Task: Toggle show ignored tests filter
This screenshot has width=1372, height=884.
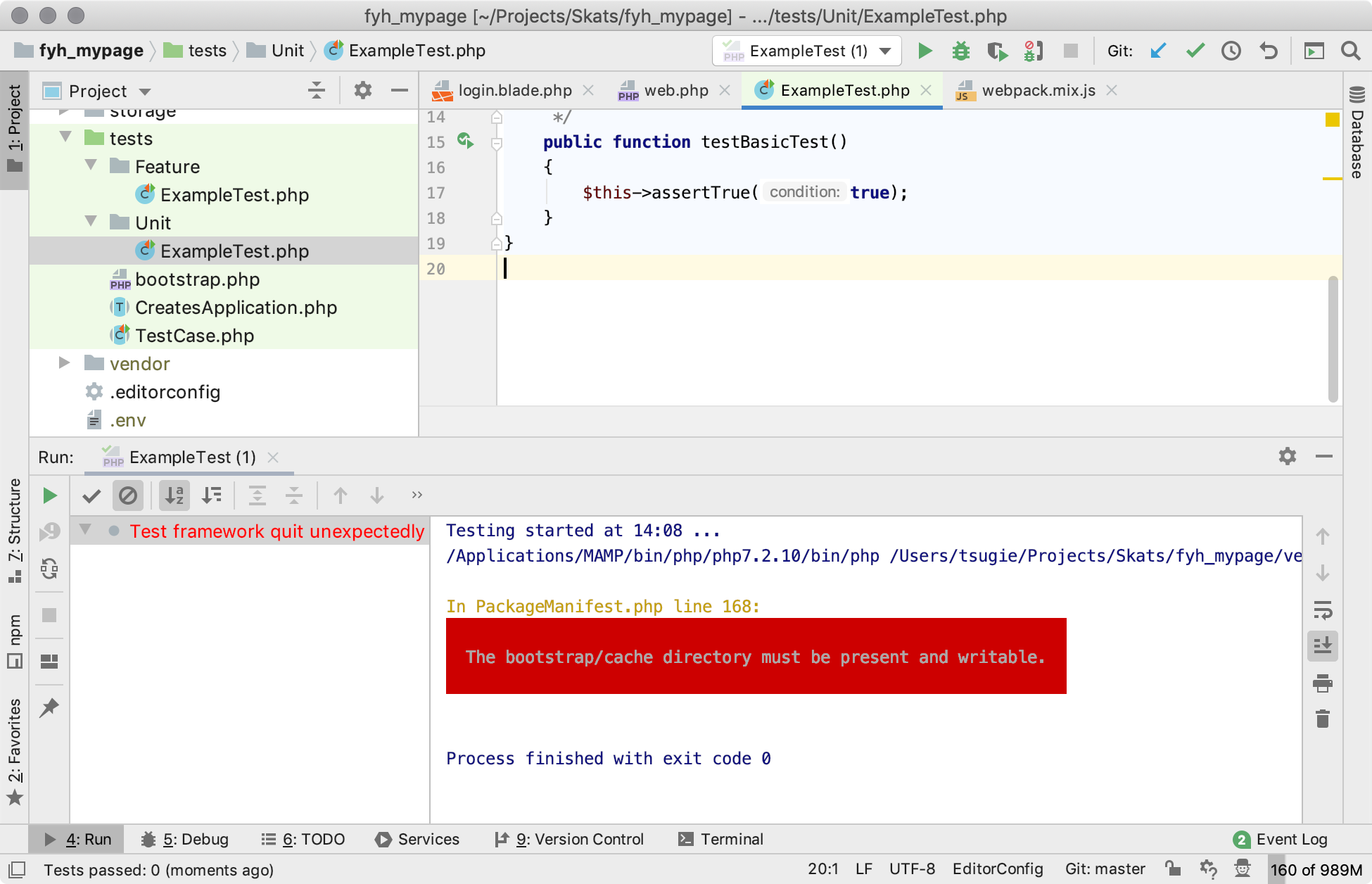Action: pos(128,495)
